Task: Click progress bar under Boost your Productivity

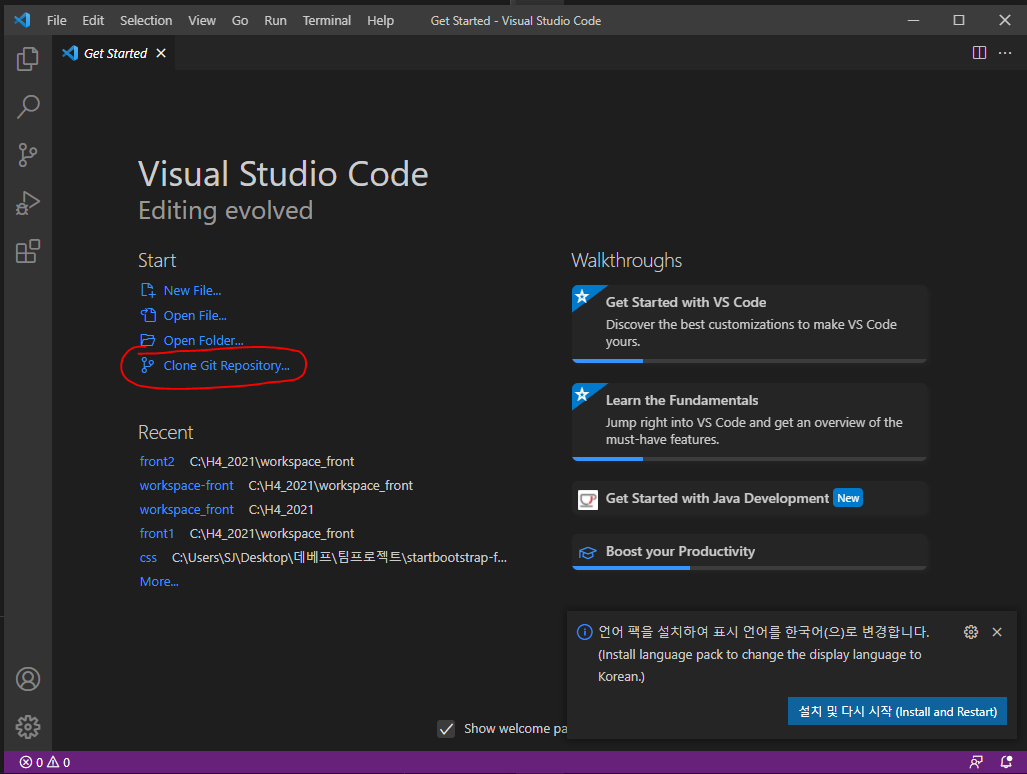Action: pos(749,568)
